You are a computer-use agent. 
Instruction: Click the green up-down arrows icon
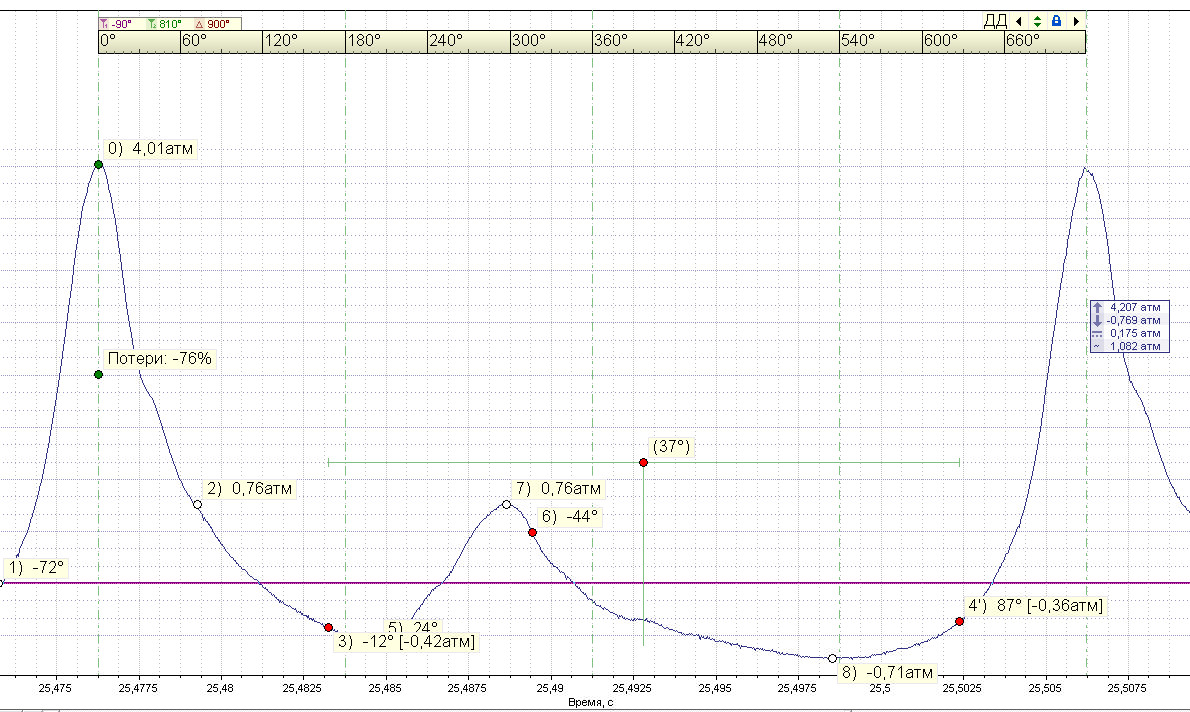tap(1037, 21)
